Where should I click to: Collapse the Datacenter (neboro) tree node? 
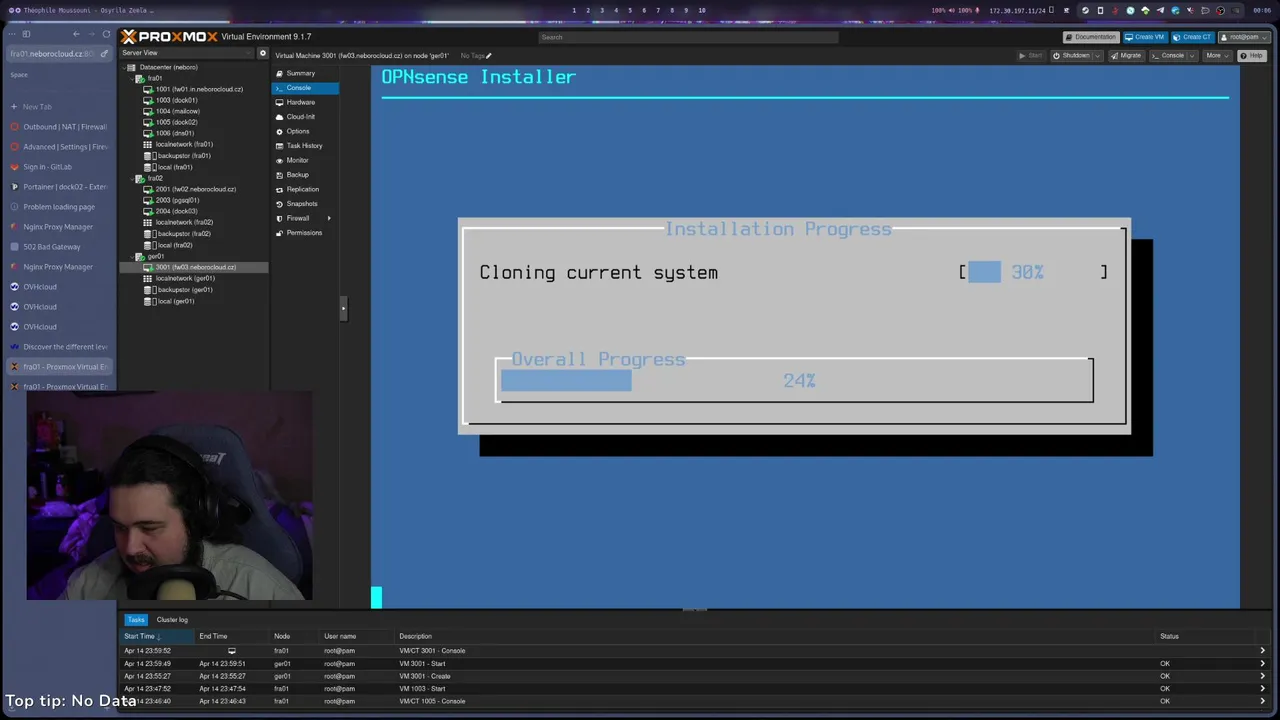coord(122,67)
